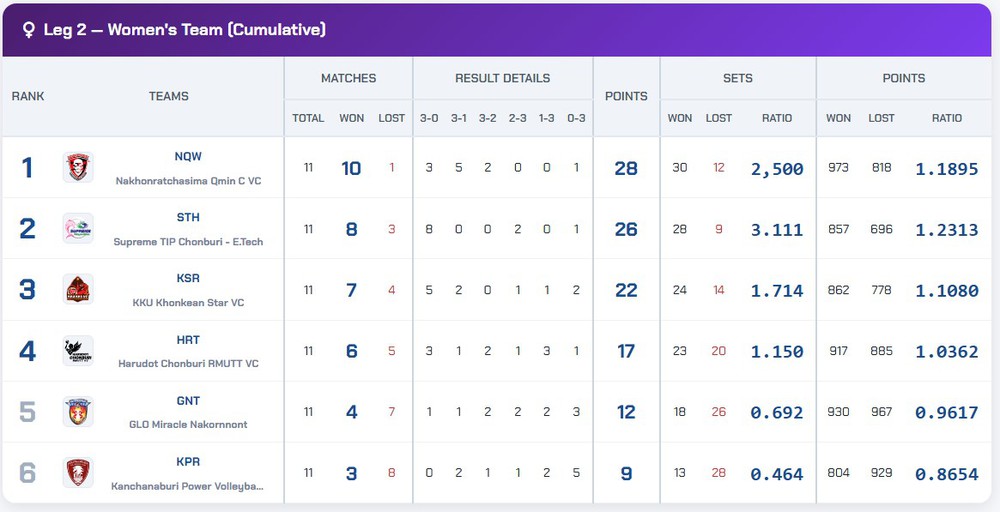
Task: Click the GLO Miracle Nakornnont logo
Action: (78, 412)
